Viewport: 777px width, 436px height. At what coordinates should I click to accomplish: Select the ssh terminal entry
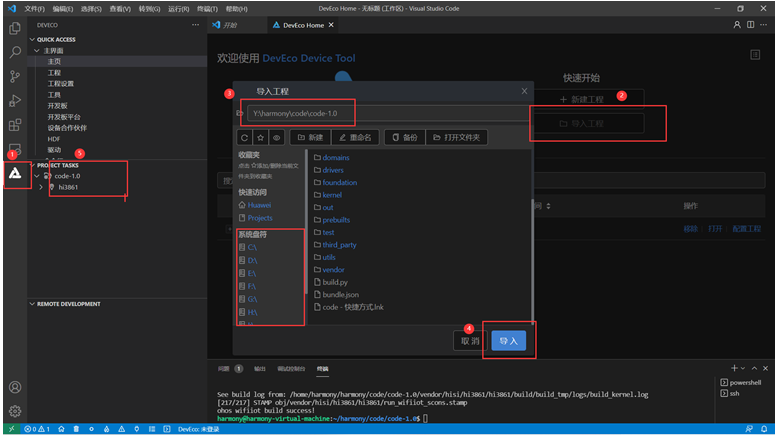[730, 393]
